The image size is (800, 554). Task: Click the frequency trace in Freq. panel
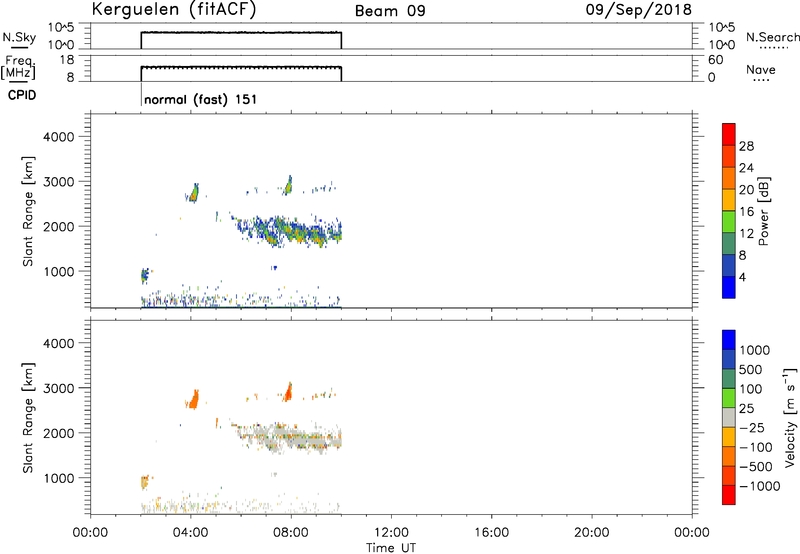[x=241, y=67]
